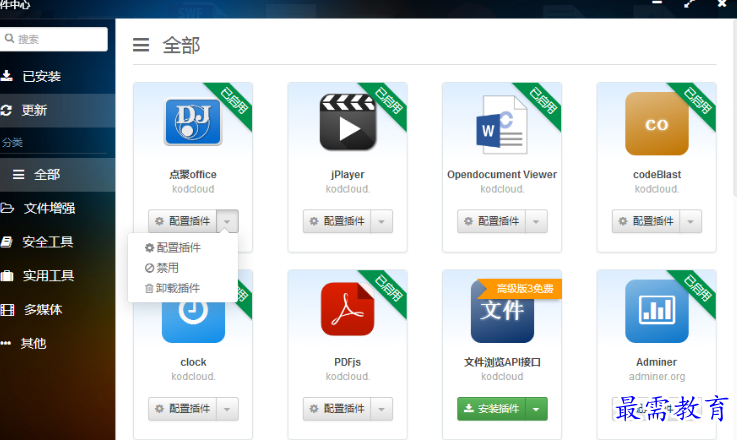
Task: Click the hamburger icon beside 全部 heading
Action: pyautogui.click(x=141, y=45)
